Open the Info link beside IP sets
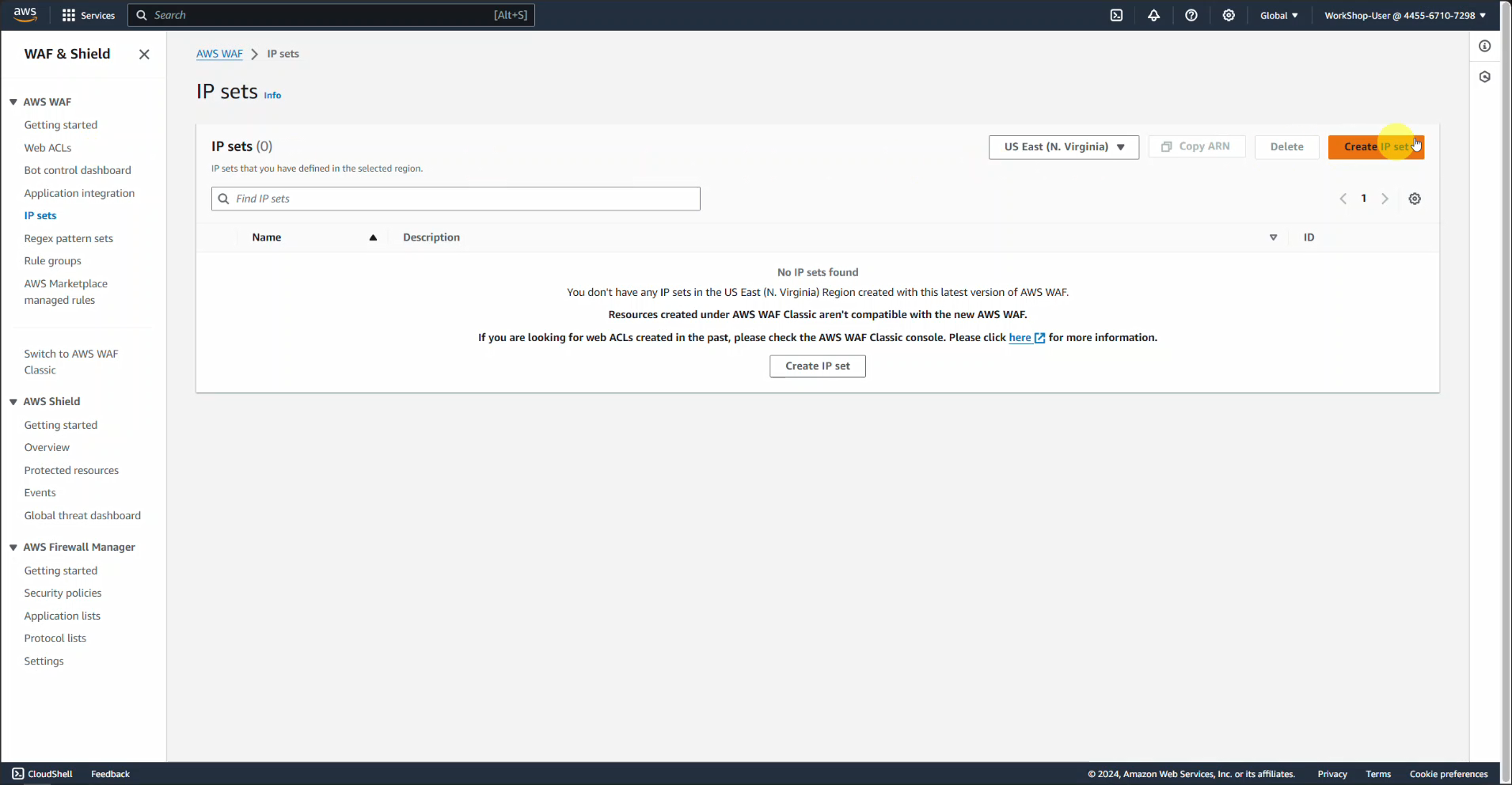 pyautogui.click(x=272, y=95)
